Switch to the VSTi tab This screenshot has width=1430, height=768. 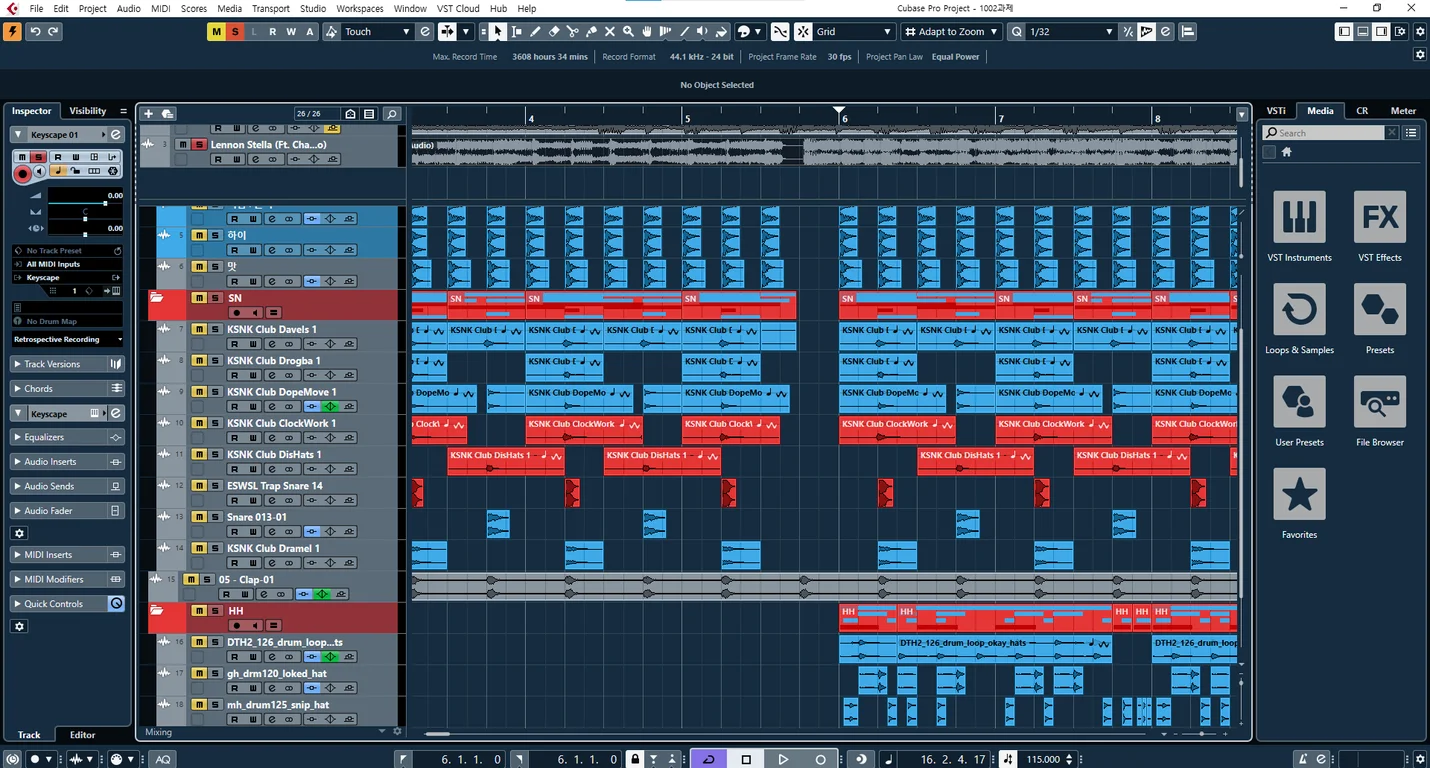(x=1276, y=111)
